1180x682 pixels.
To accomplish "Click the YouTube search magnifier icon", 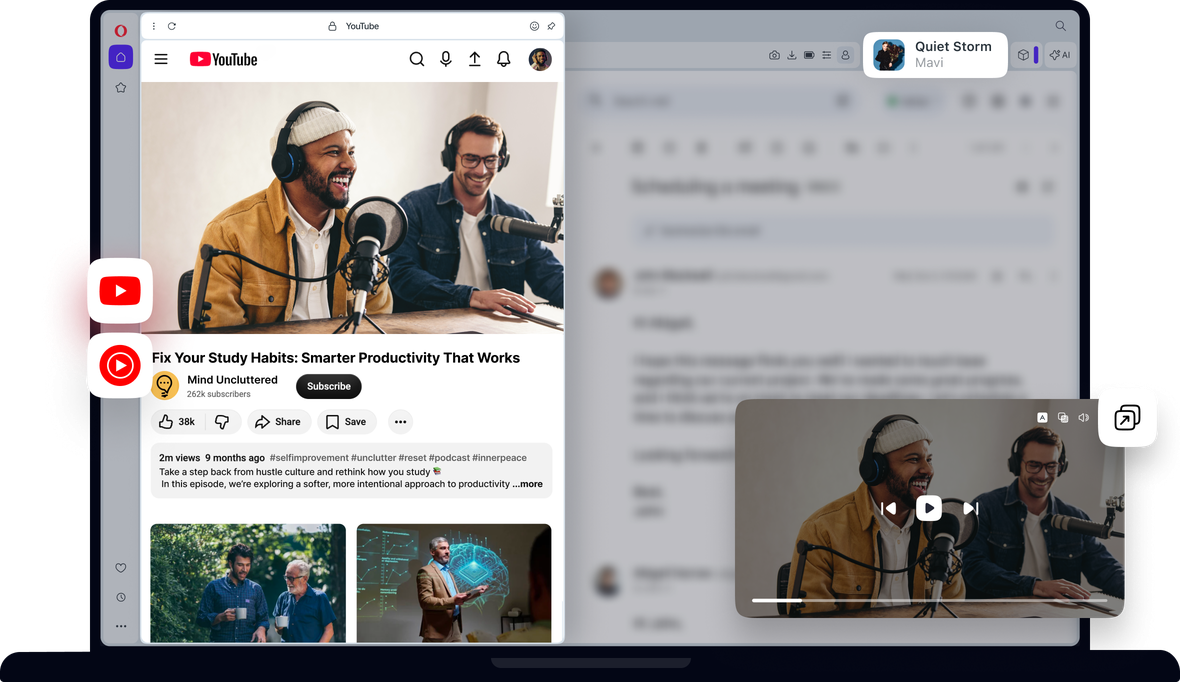I will (417, 59).
